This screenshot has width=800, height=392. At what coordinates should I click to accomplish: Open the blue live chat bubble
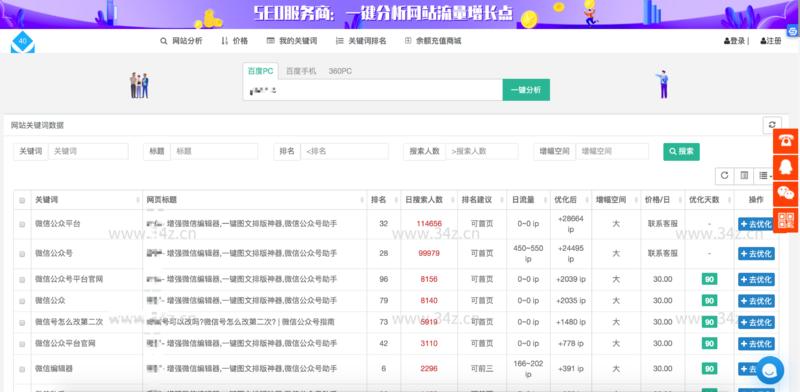coord(770,370)
